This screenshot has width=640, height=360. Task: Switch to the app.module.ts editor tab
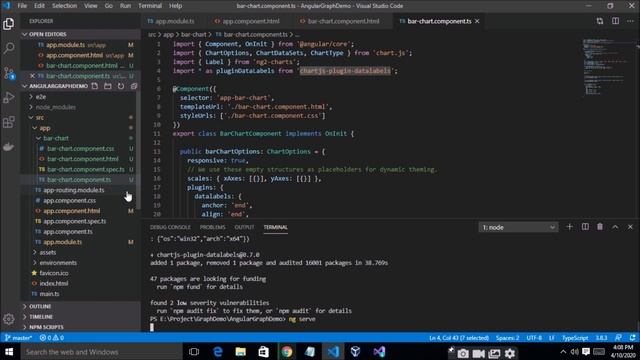(x=174, y=21)
